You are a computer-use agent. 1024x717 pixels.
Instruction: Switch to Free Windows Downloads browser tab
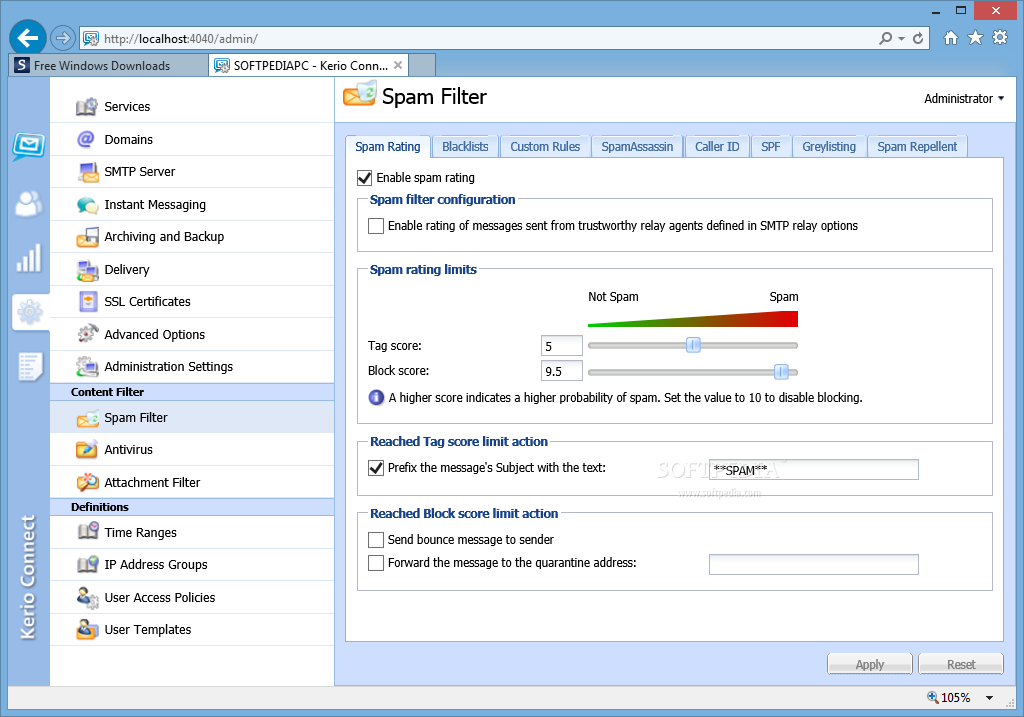point(108,65)
